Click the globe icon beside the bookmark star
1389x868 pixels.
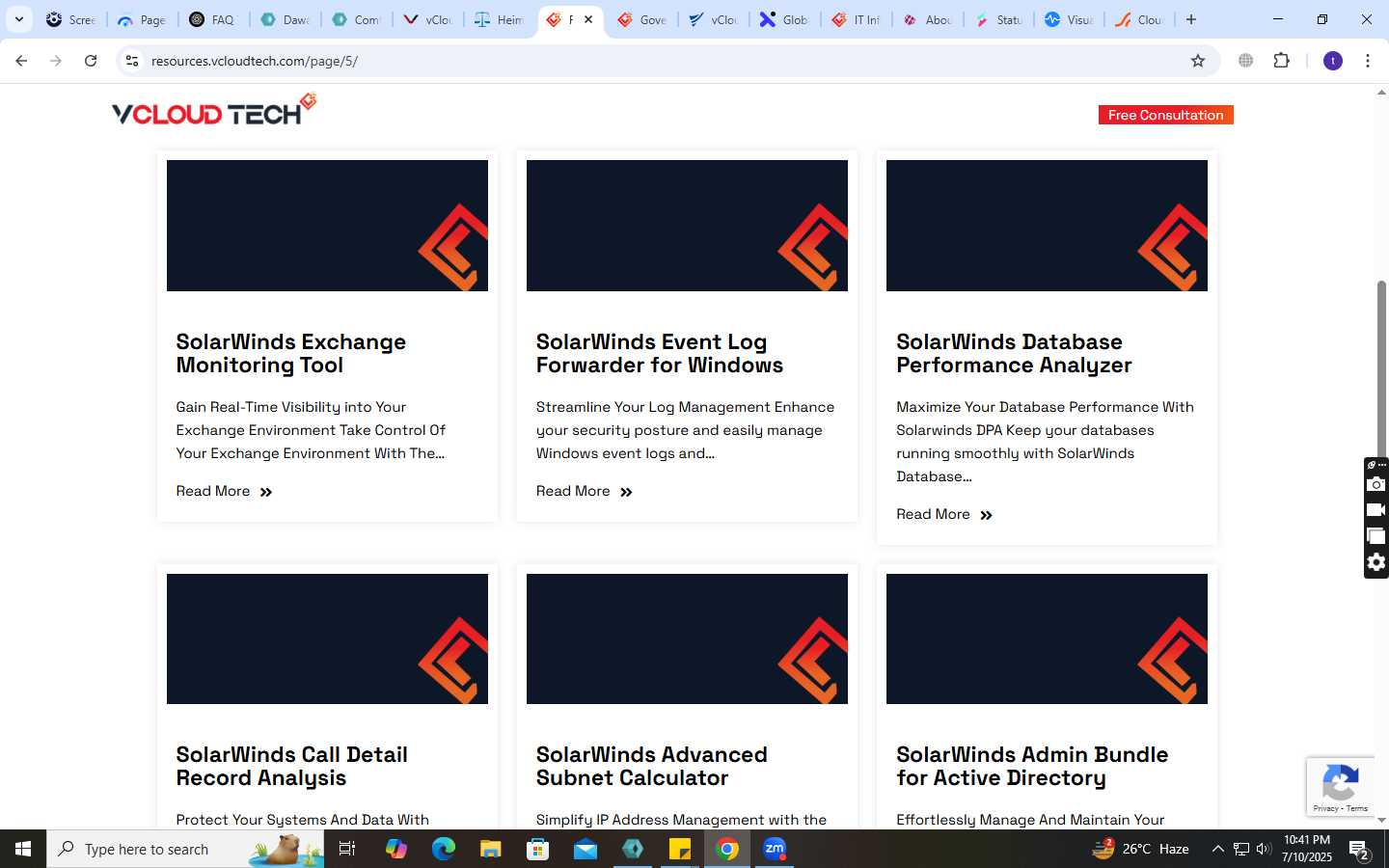pyautogui.click(x=1246, y=61)
